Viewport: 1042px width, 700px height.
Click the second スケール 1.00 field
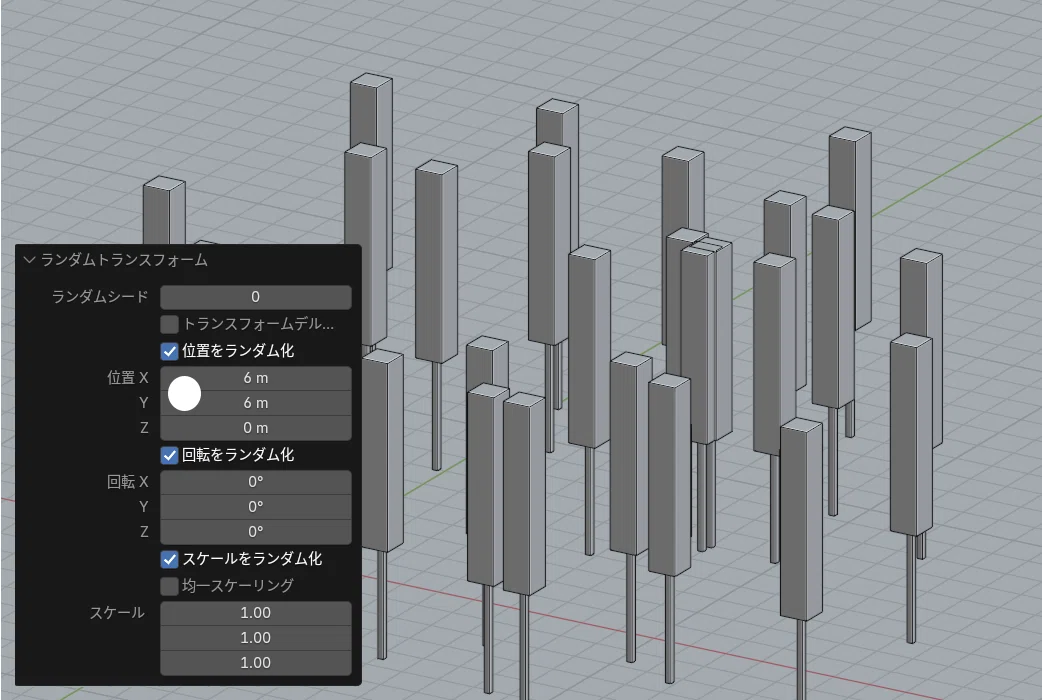[x=256, y=638]
